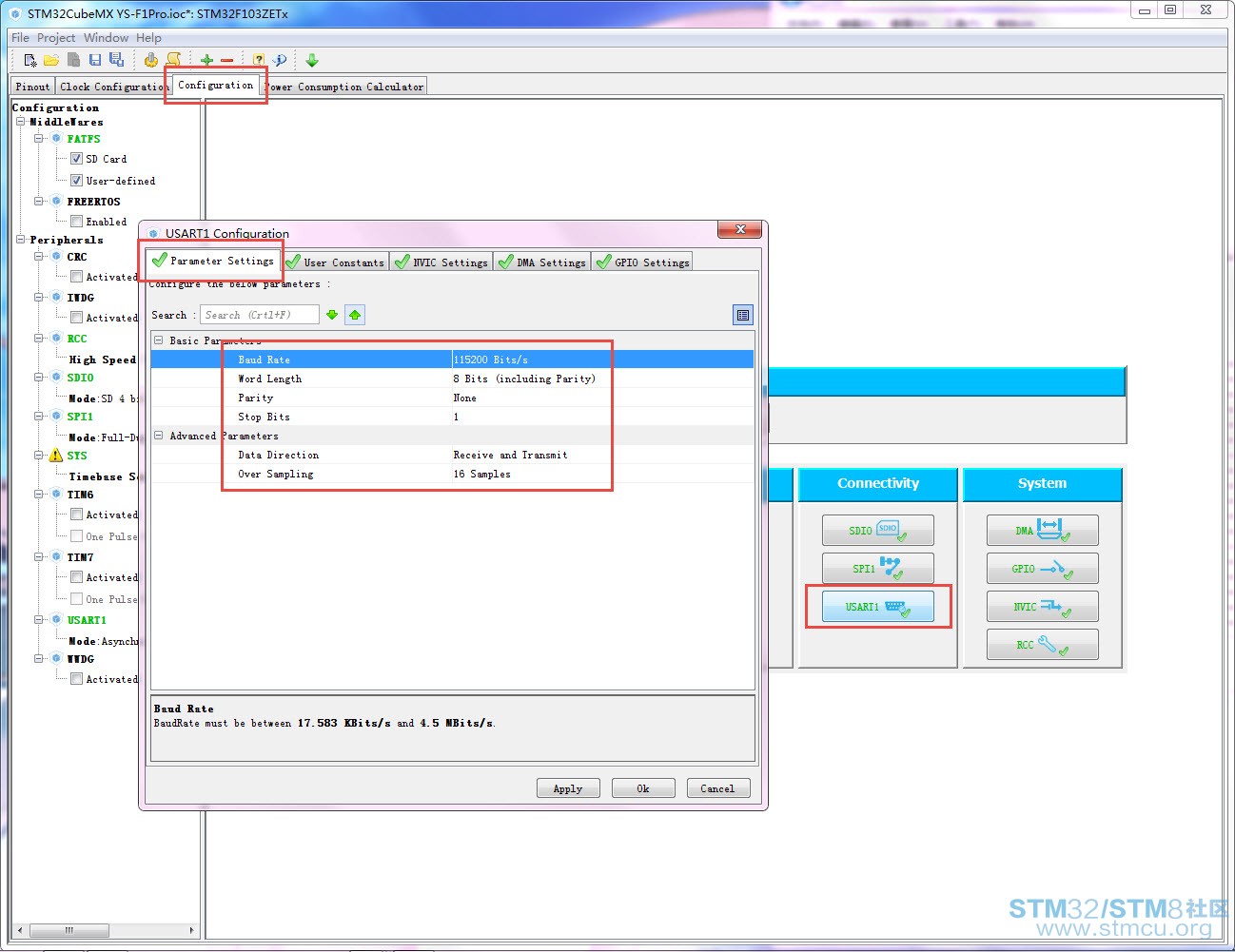Enable the FREERTOS checkbox
The height and width of the screenshot is (952, 1235).
(x=76, y=222)
